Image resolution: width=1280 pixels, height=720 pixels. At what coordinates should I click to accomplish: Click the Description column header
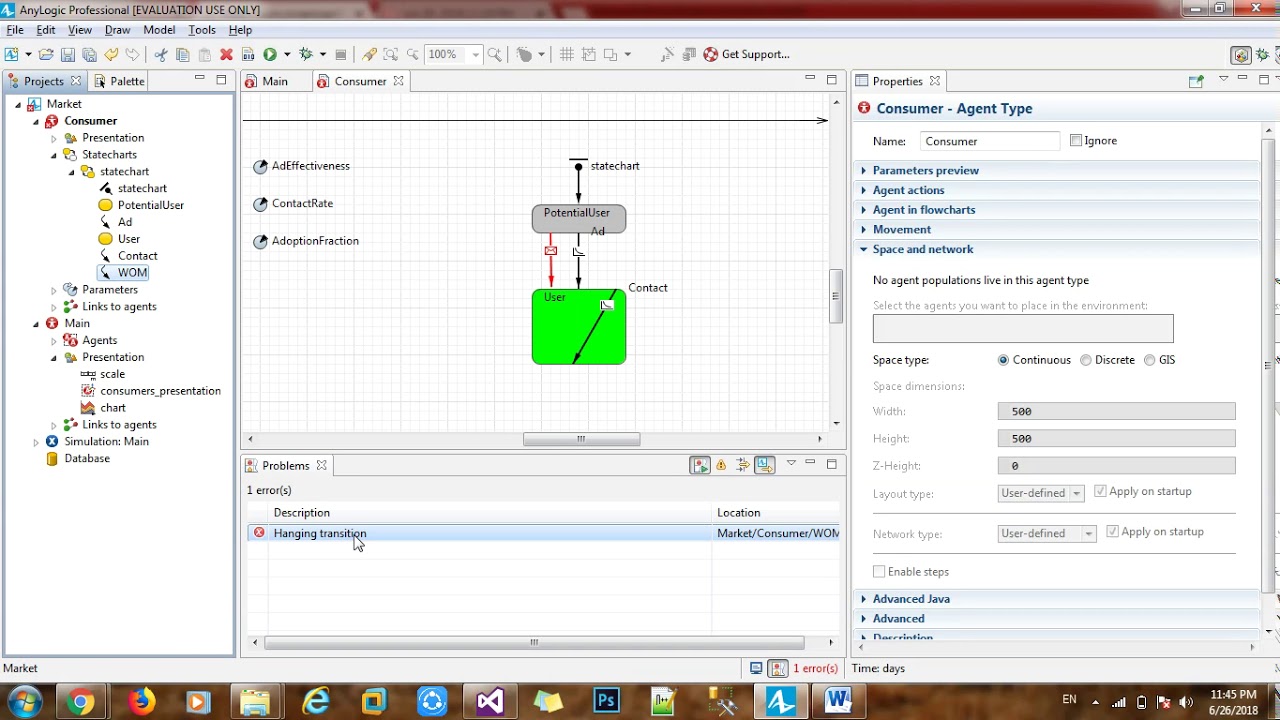click(301, 513)
